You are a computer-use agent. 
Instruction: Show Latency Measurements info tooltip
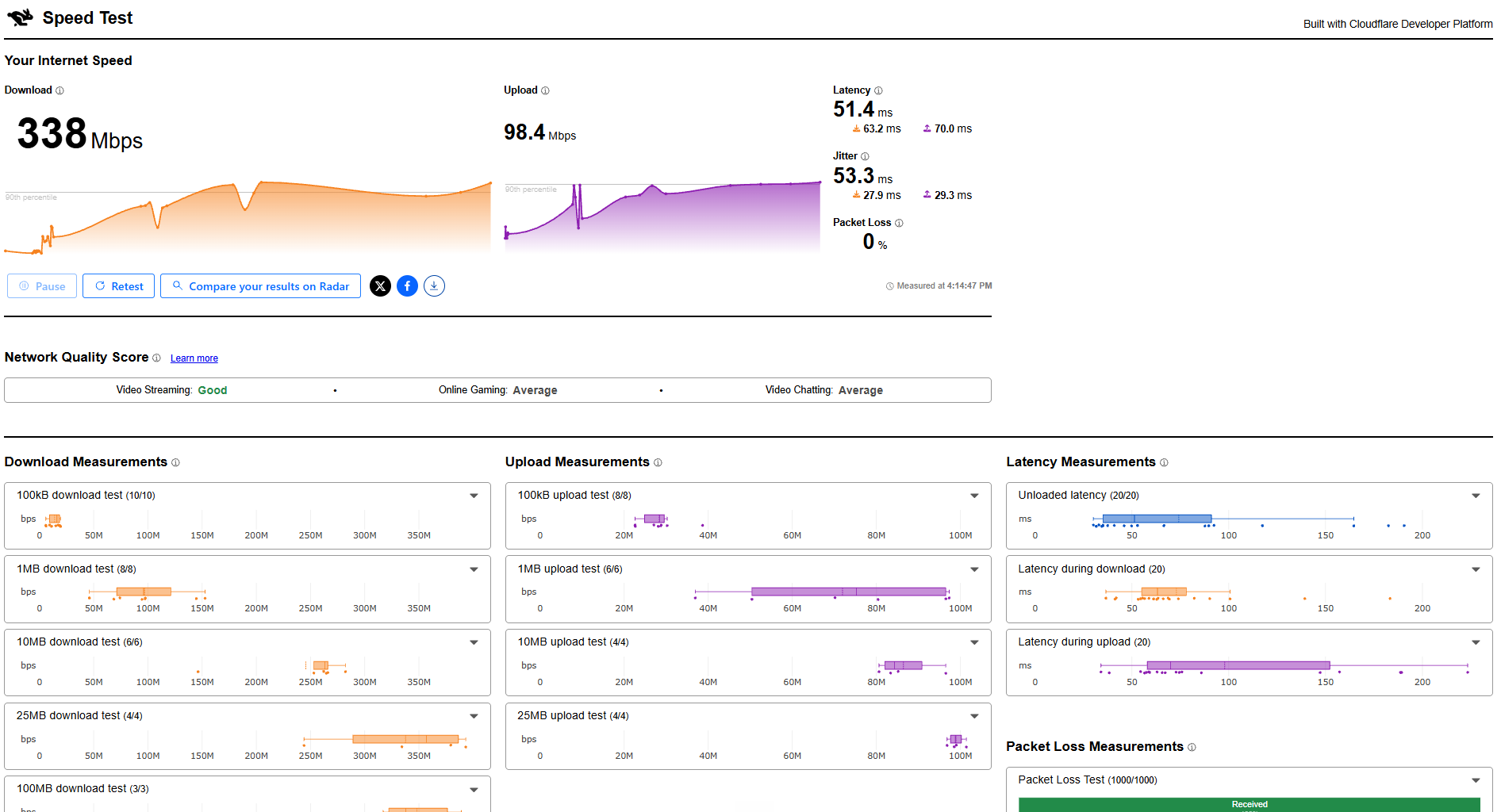pos(1164,462)
